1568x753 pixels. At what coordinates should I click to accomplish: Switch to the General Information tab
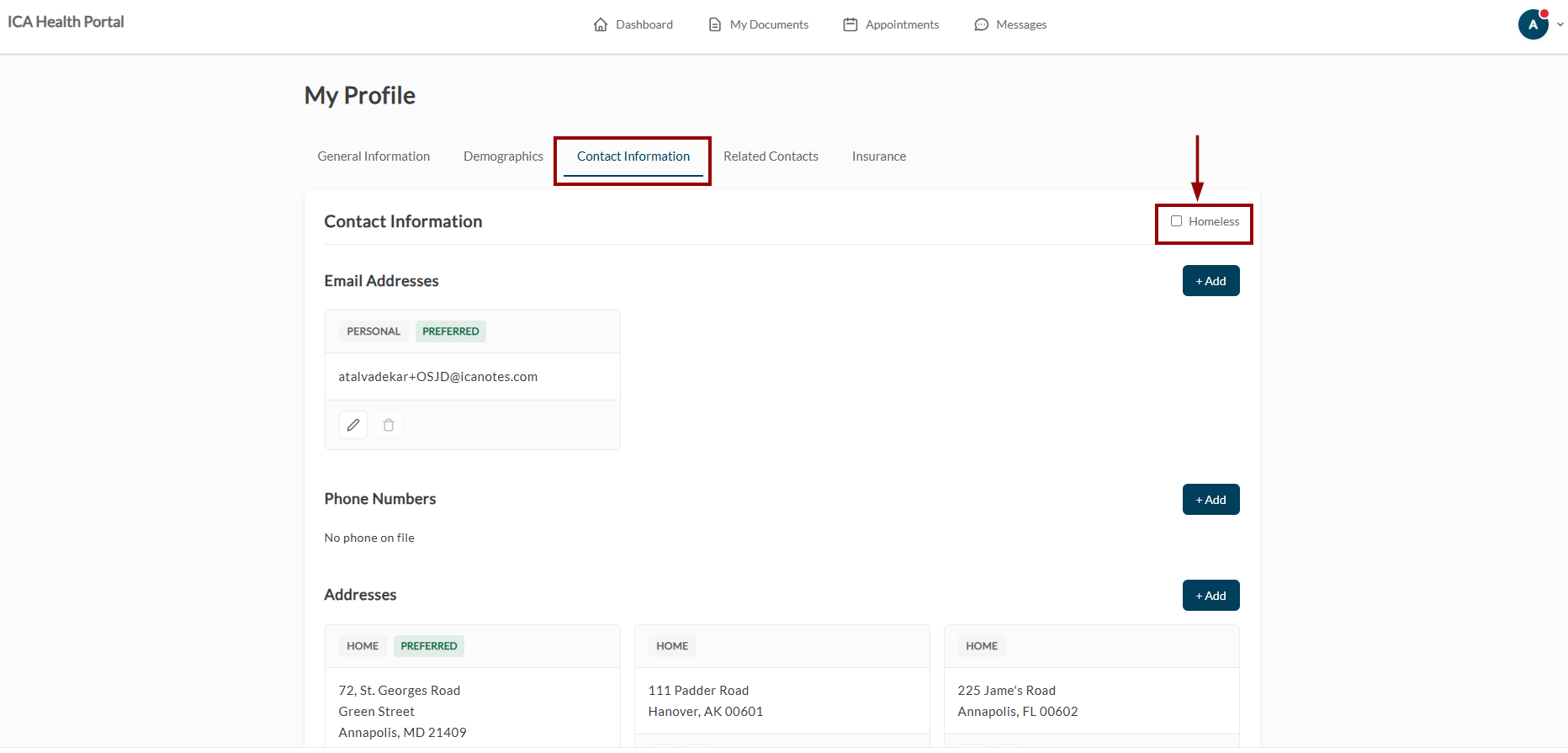(373, 156)
